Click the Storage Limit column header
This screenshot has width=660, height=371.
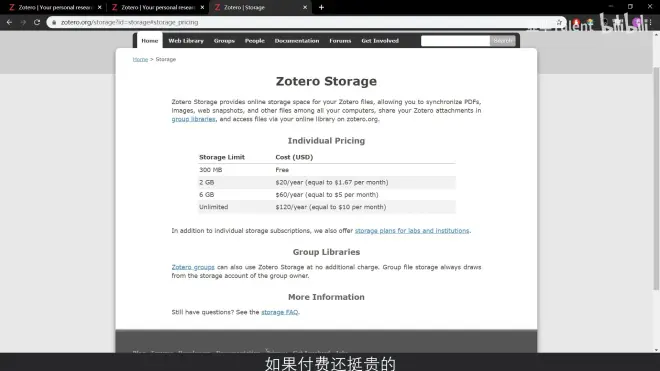coord(222,157)
